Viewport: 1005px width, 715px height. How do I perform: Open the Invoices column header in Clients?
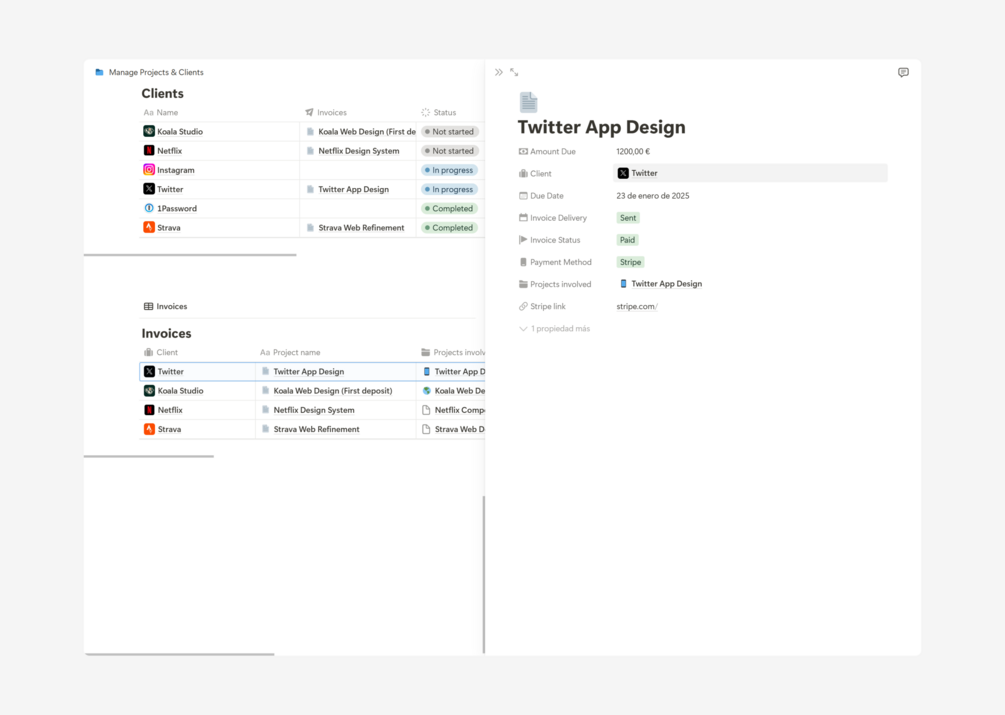click(326, 112)
